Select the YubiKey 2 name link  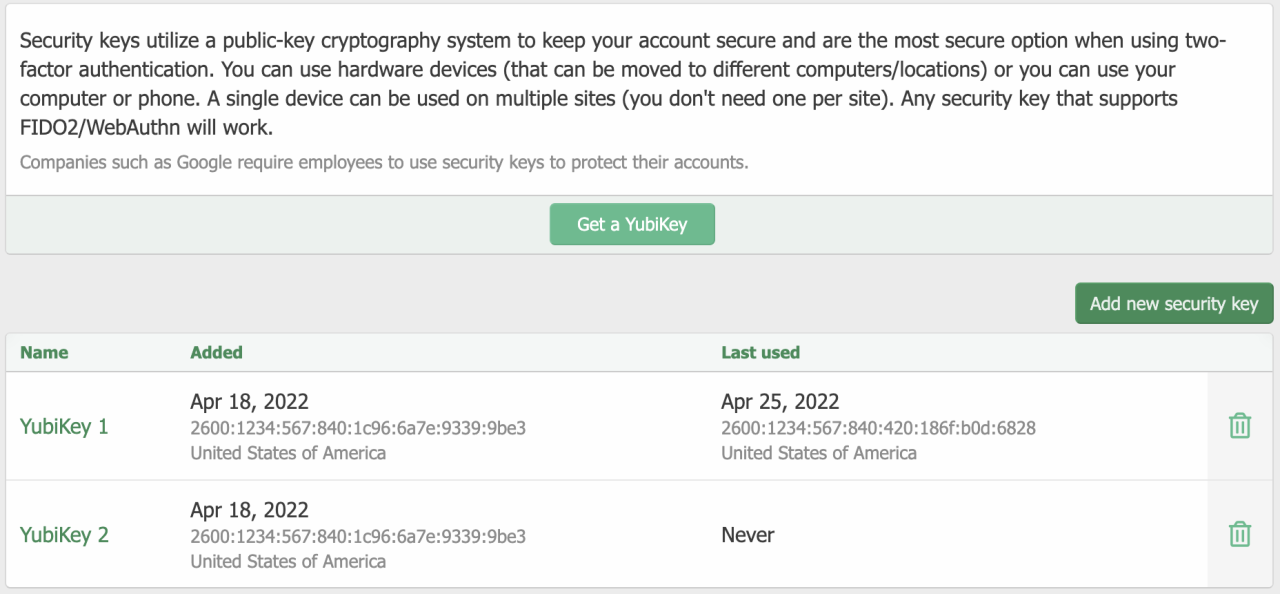tap(64, 535)
